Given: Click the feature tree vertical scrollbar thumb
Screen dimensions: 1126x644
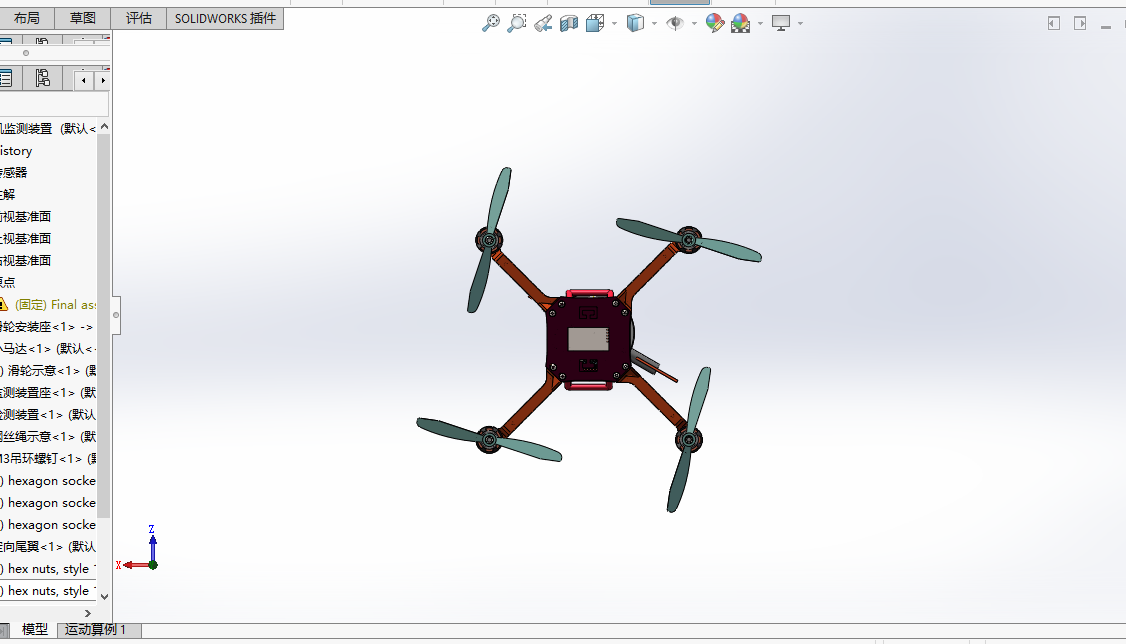Looking at the screenshot, I should coord(104,325).
